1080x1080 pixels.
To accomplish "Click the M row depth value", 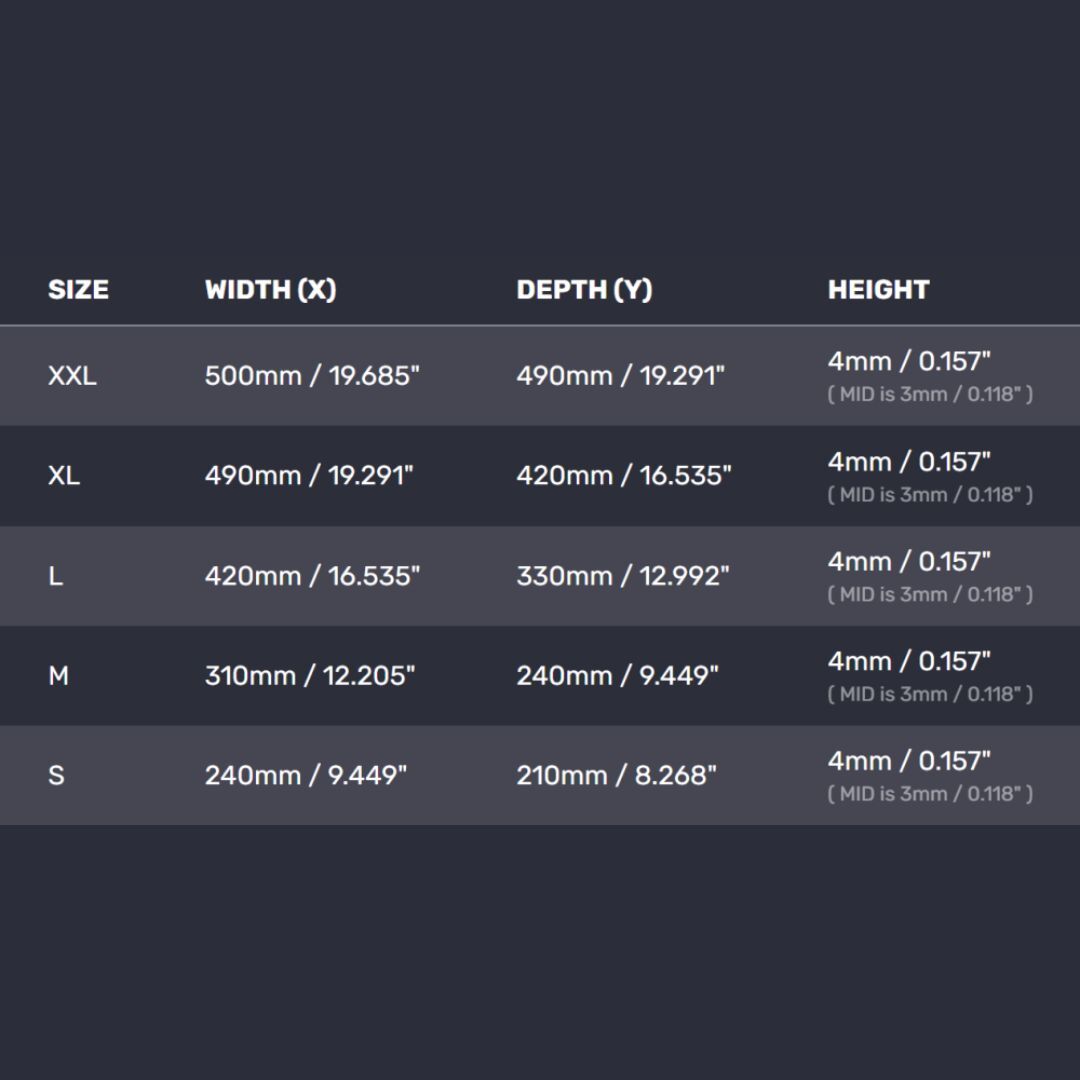I will [x=617, y=676].
